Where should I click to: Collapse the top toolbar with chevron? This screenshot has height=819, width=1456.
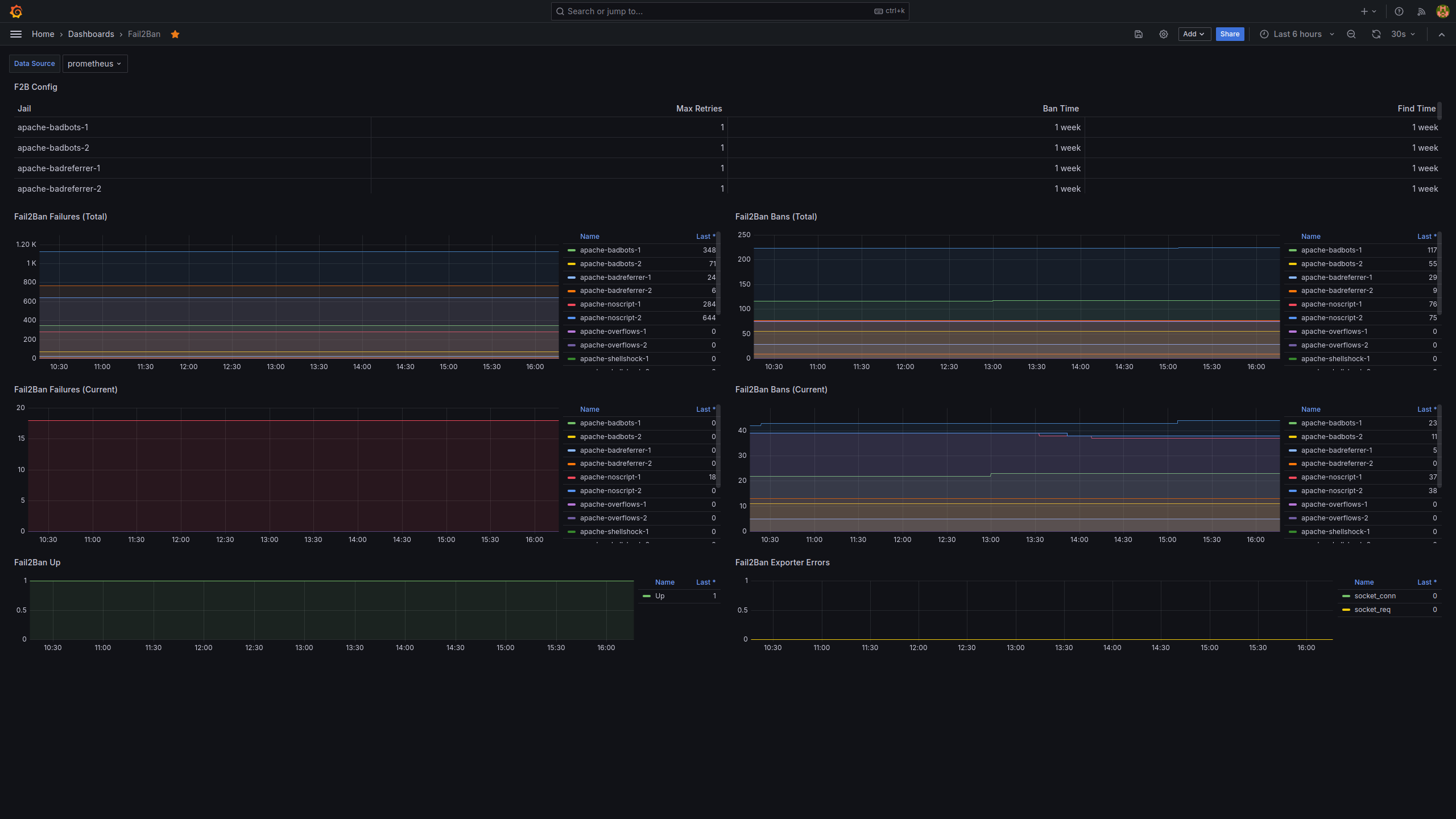coord(1442,34)
